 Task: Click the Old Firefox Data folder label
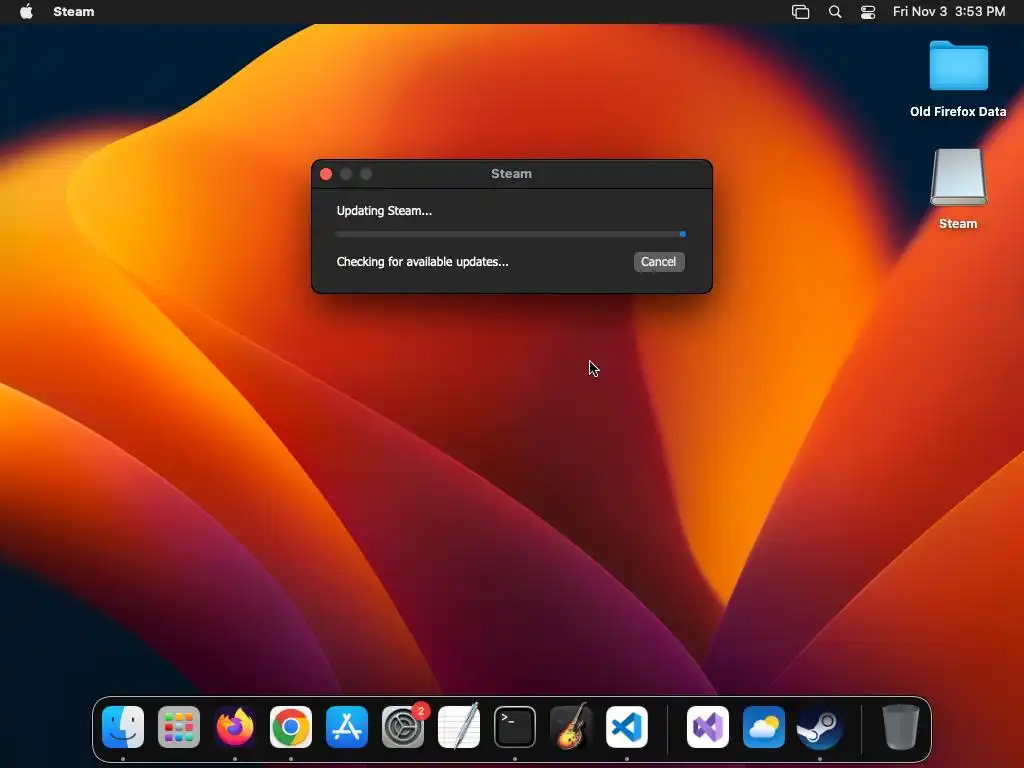(958, 112)
